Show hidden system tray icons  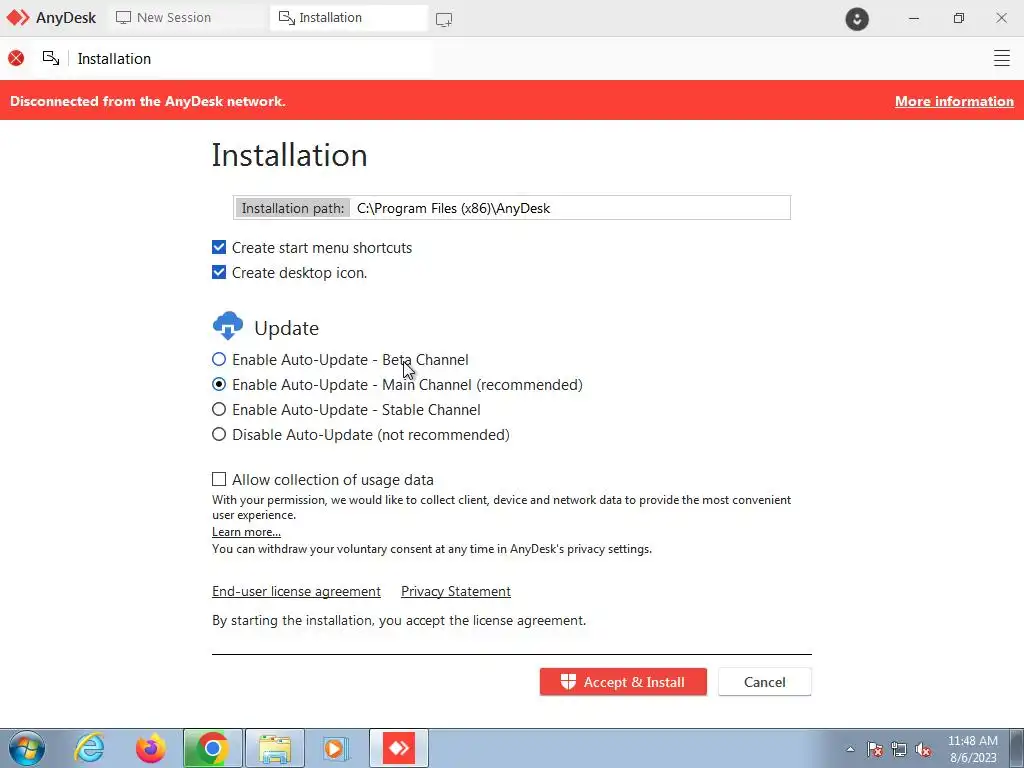pos(850,749)
